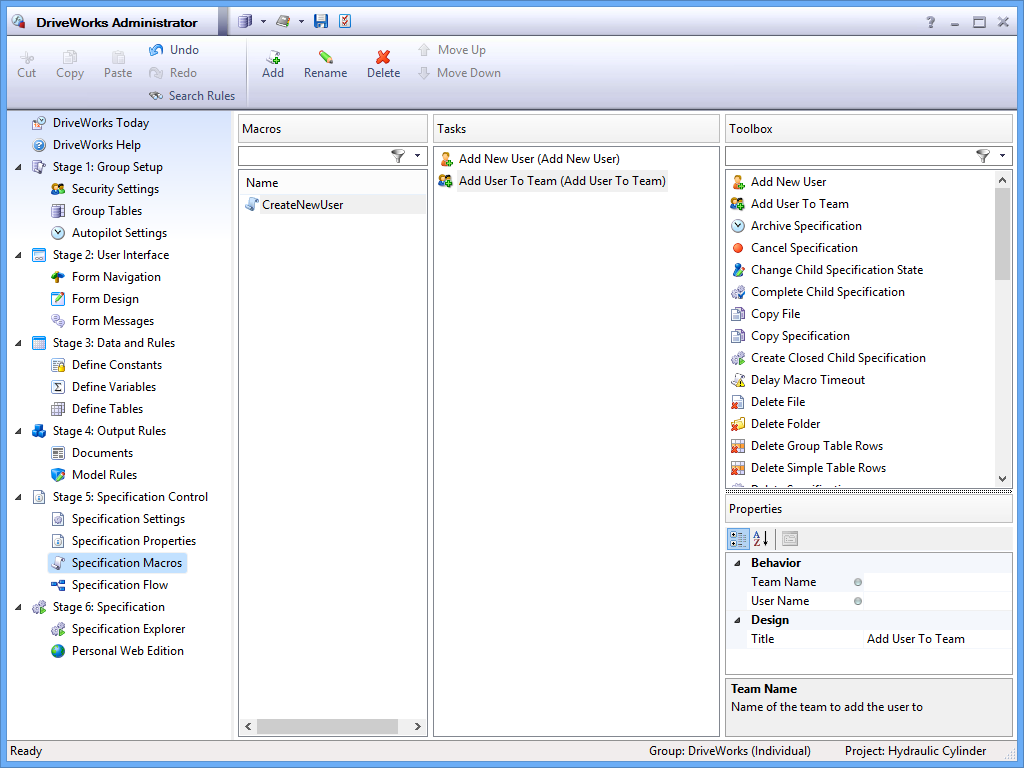The image size is (1024, 768).
Task: Click the Add macro toolbar button
Action: [272, 63]
